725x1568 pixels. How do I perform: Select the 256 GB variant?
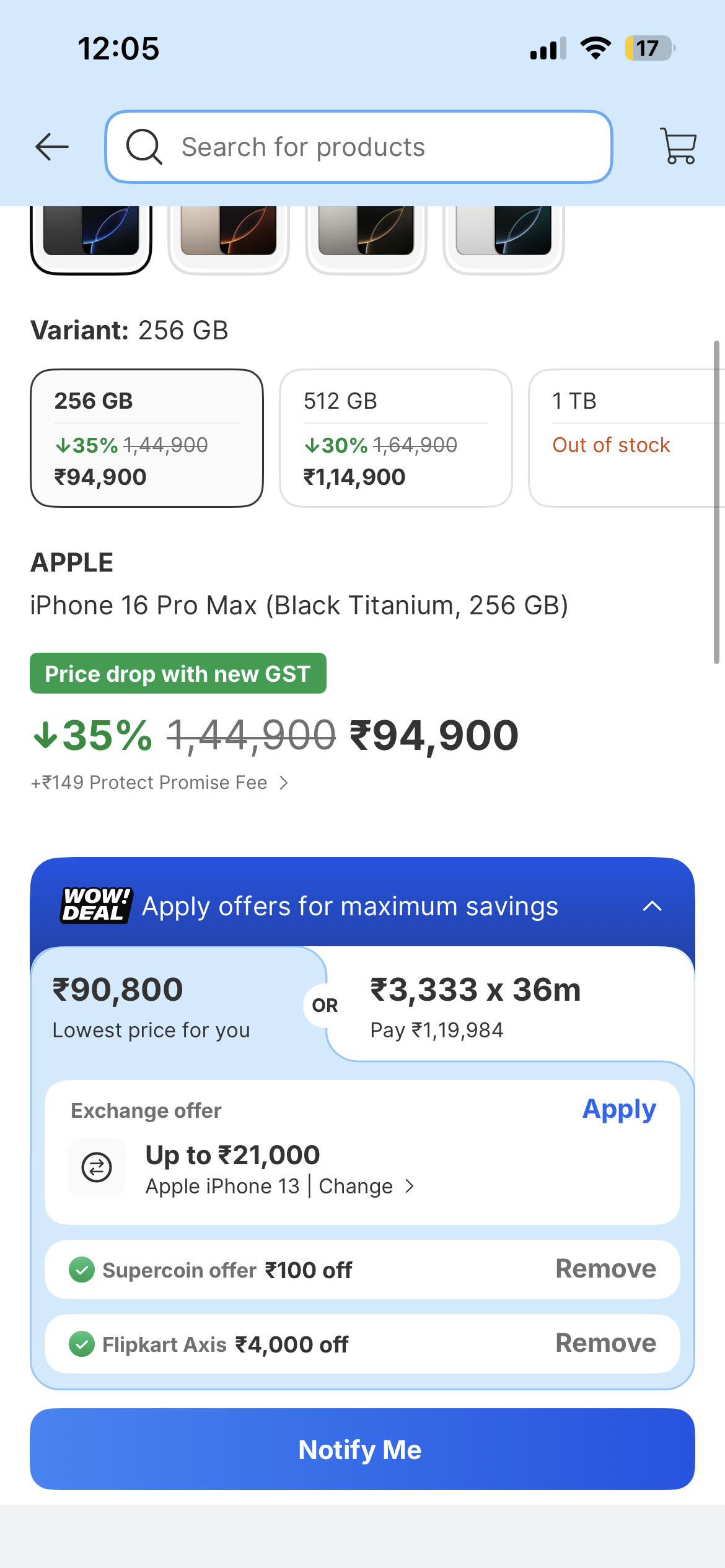[147, 438]
